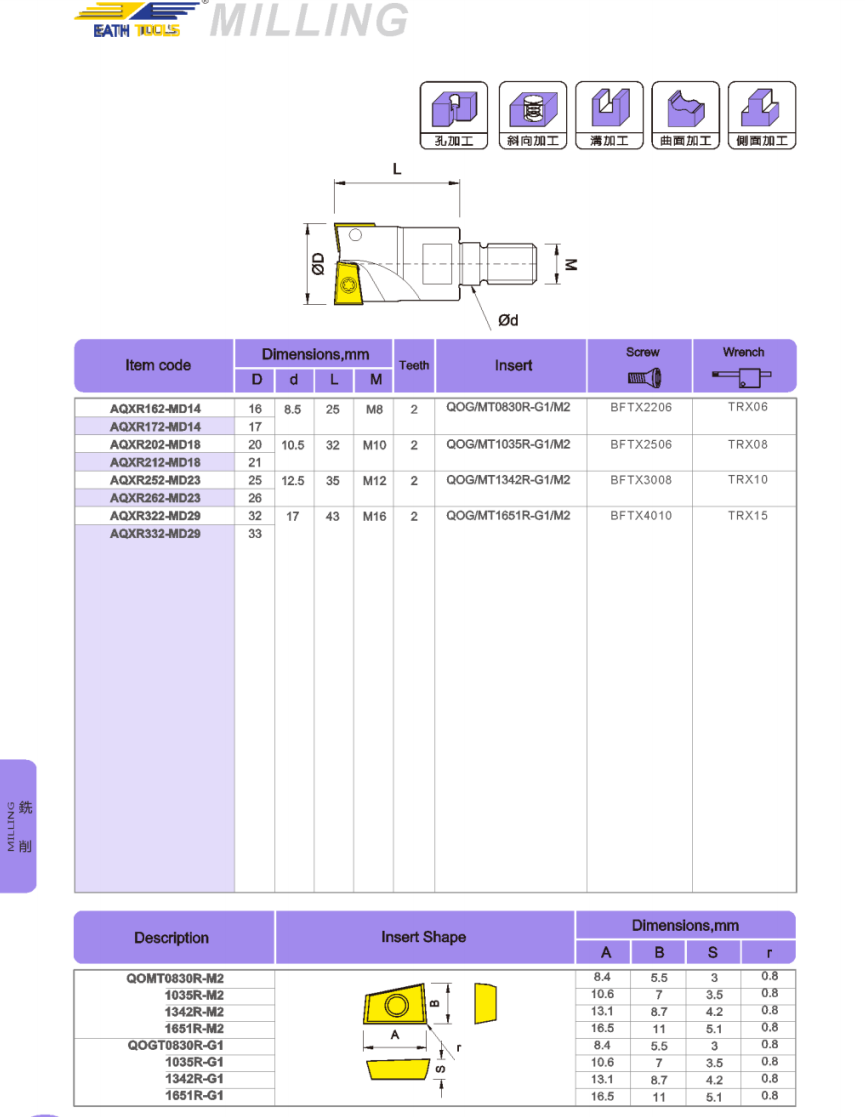Click the hole machining (孔加工) icon
Screen dimensions: 865x1117
453,115
